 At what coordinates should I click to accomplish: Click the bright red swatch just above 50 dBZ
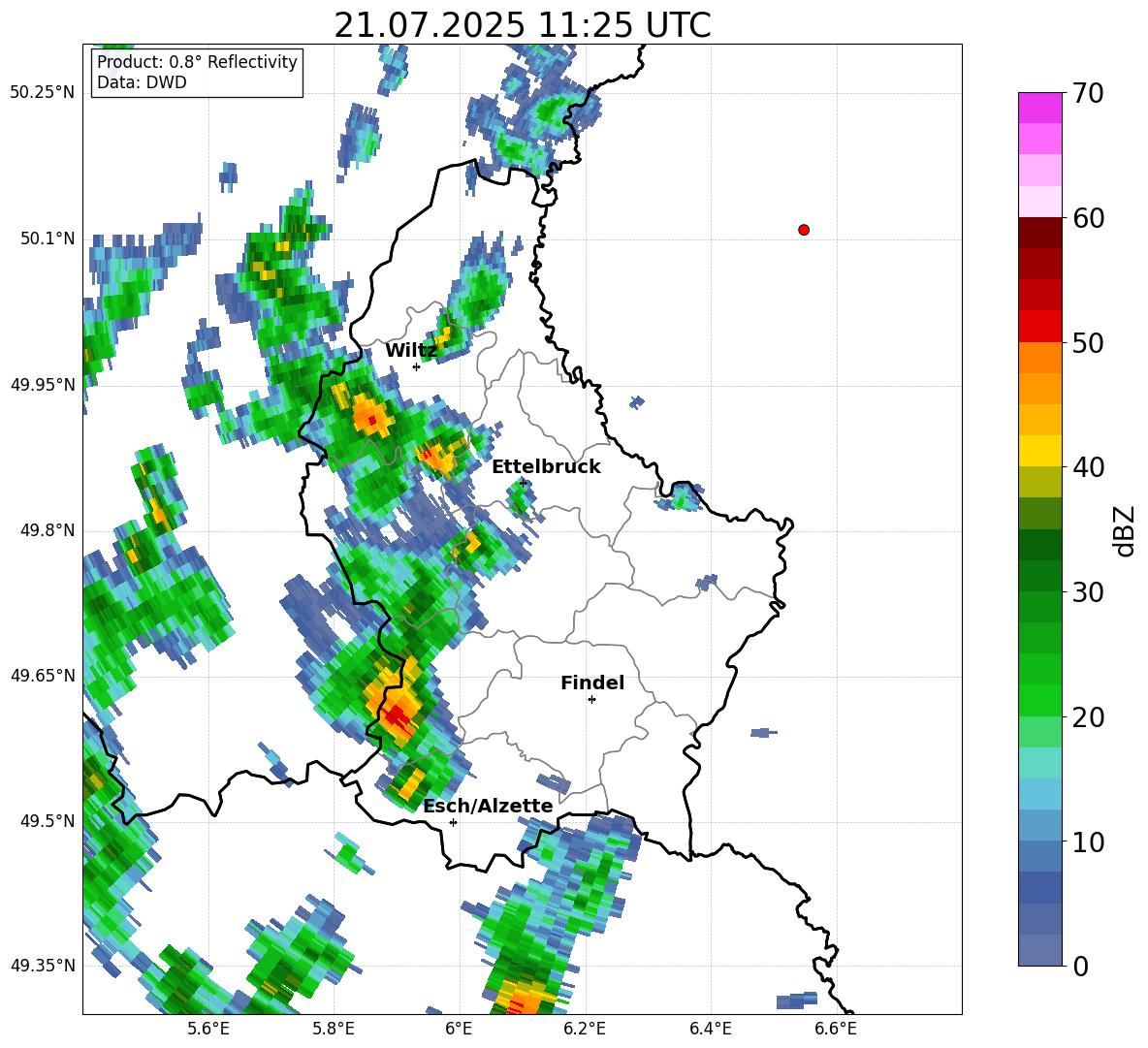click(1039, 327)
